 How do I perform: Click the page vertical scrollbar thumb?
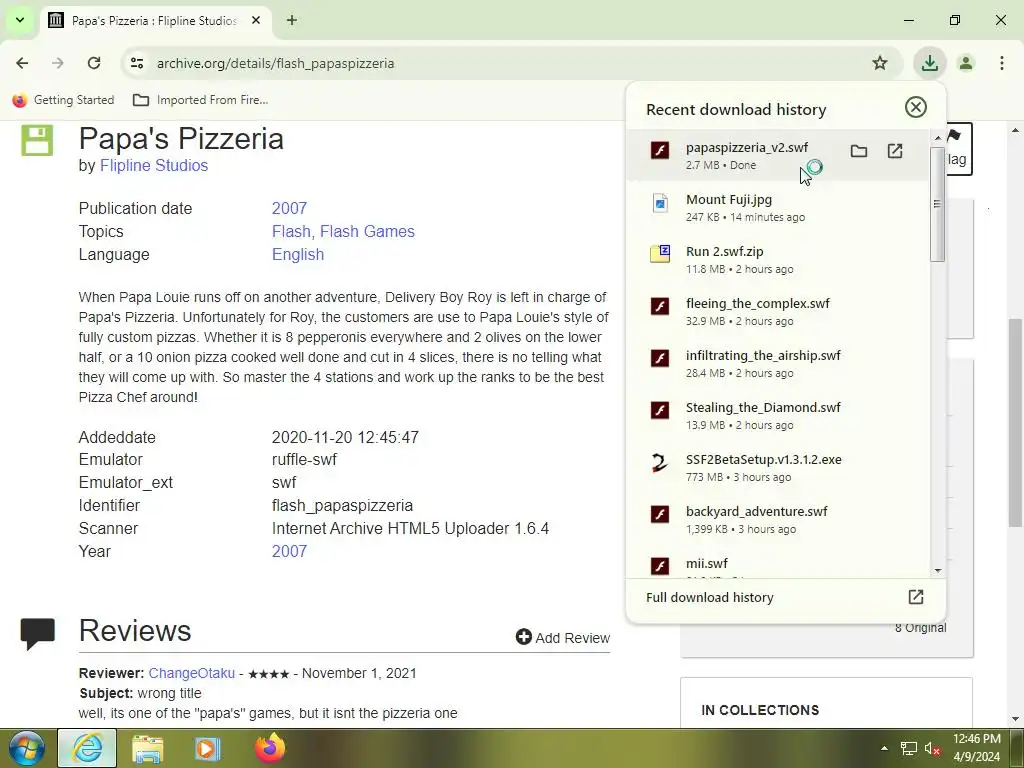click(x=1015, y=423)
